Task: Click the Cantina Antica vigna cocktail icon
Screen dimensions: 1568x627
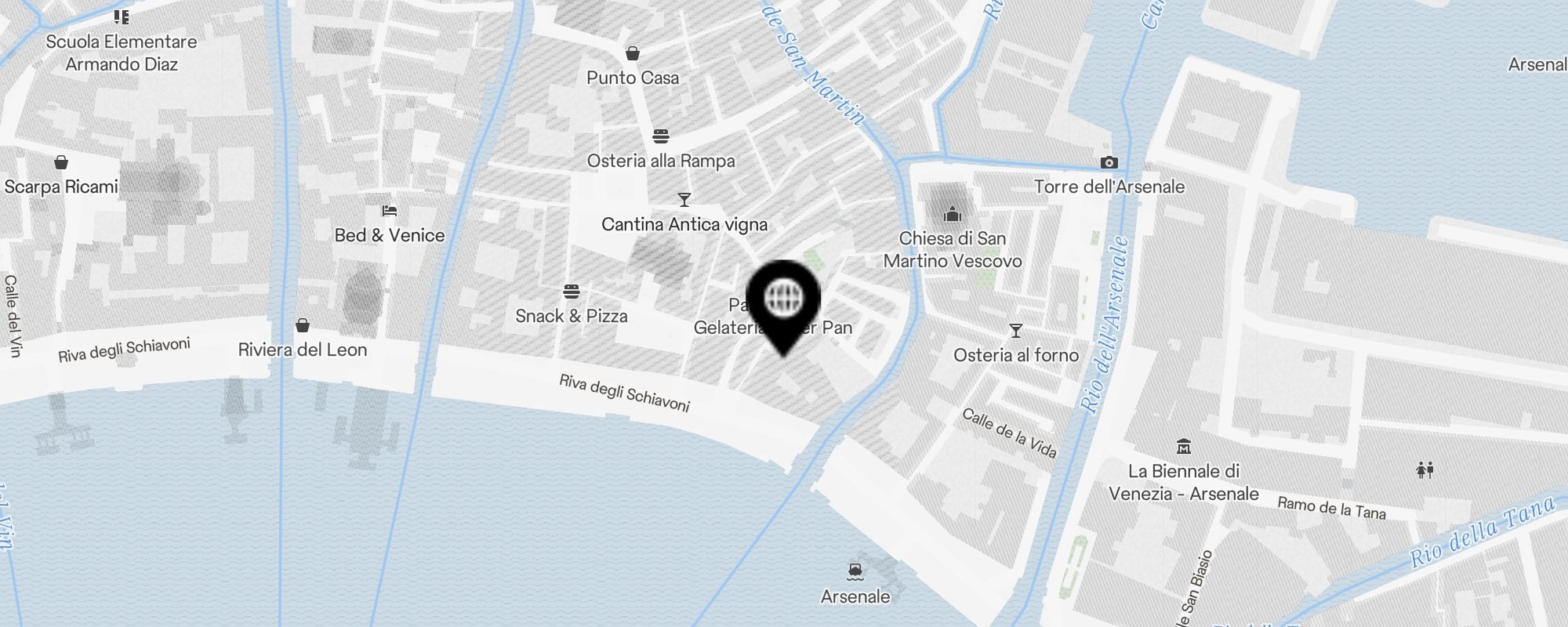Action: tap(684, 200)
